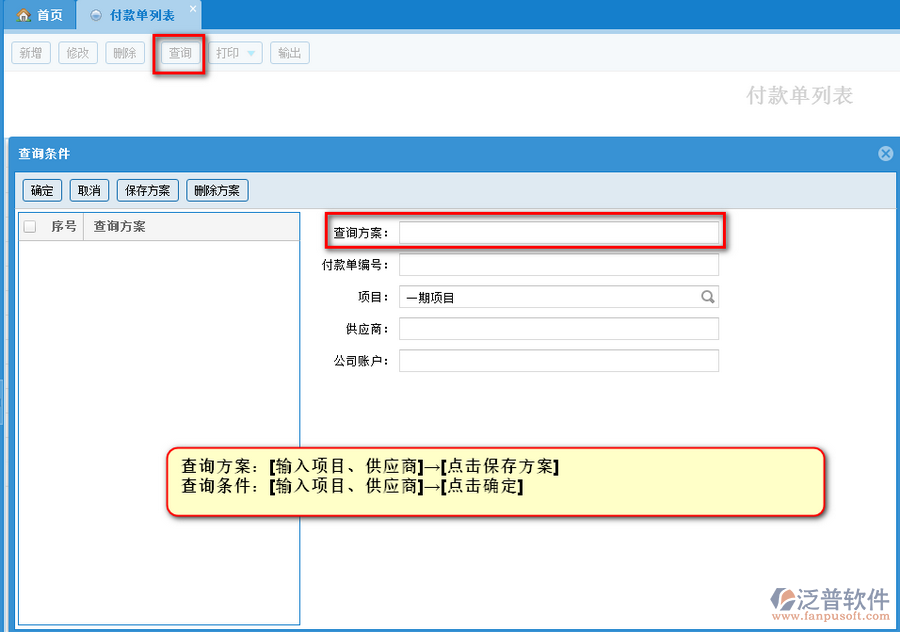The image size is (900, 632).
Task: Click the 查询方案 column header
Action: (192, 226)
